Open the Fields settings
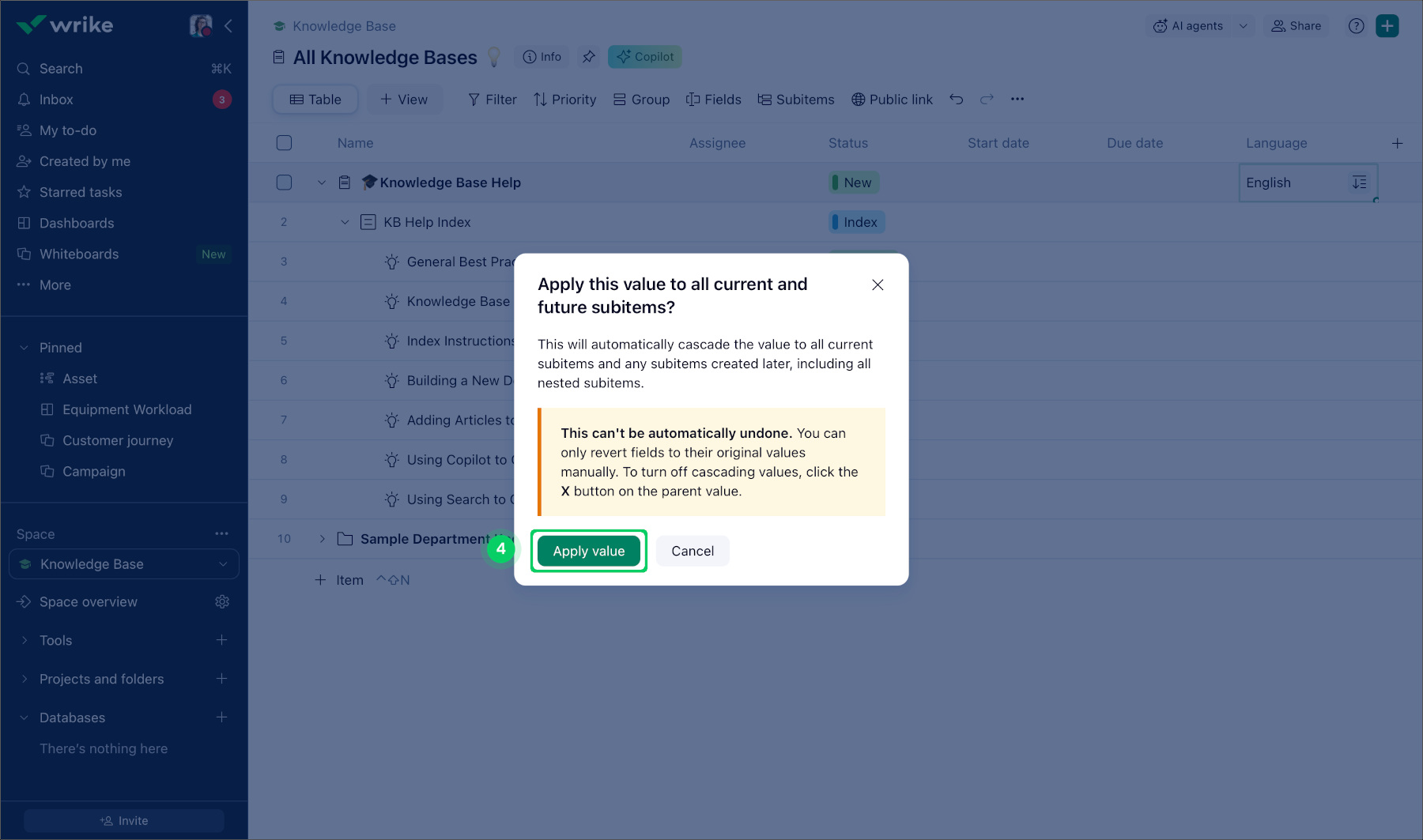The height and width of the screenshot is (840, 1423). pyautogui.click(x=714, y=100)
